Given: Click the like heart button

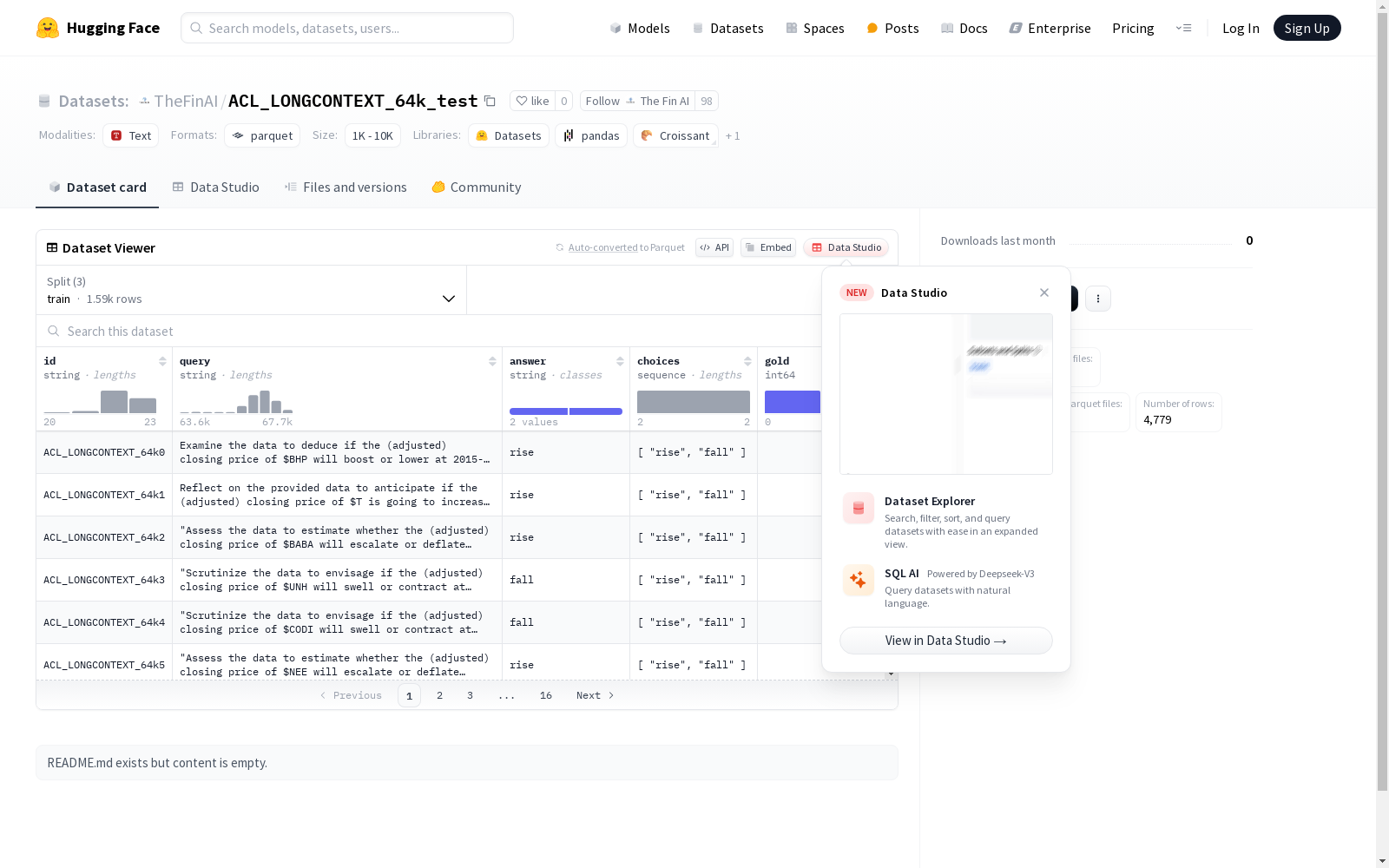Looking at the screenshot, I should [x=532, y=101].
